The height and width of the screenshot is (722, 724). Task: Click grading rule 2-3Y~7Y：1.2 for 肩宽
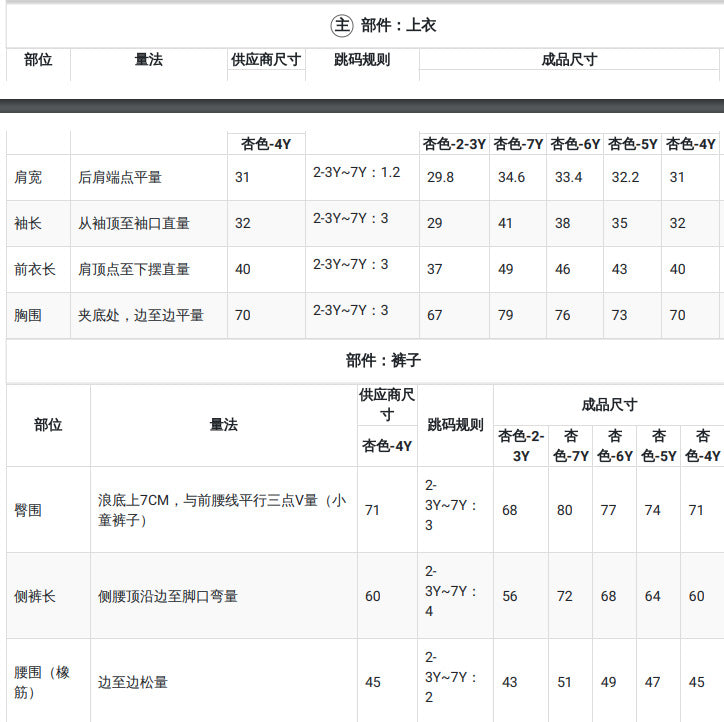point(356,172)
